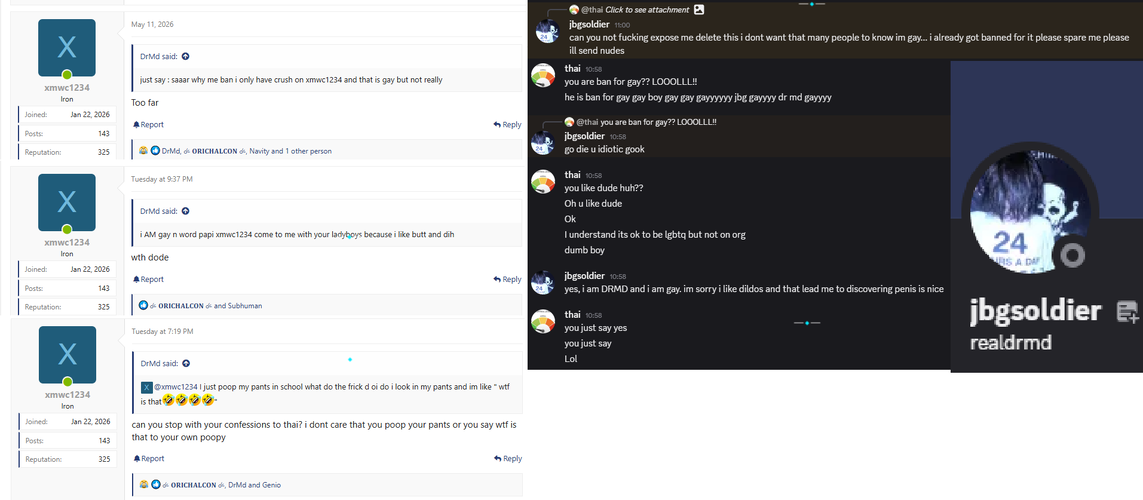
Task: Click the offline status indicator on jbgsoldier's avatar
Action: point(1074,254)
